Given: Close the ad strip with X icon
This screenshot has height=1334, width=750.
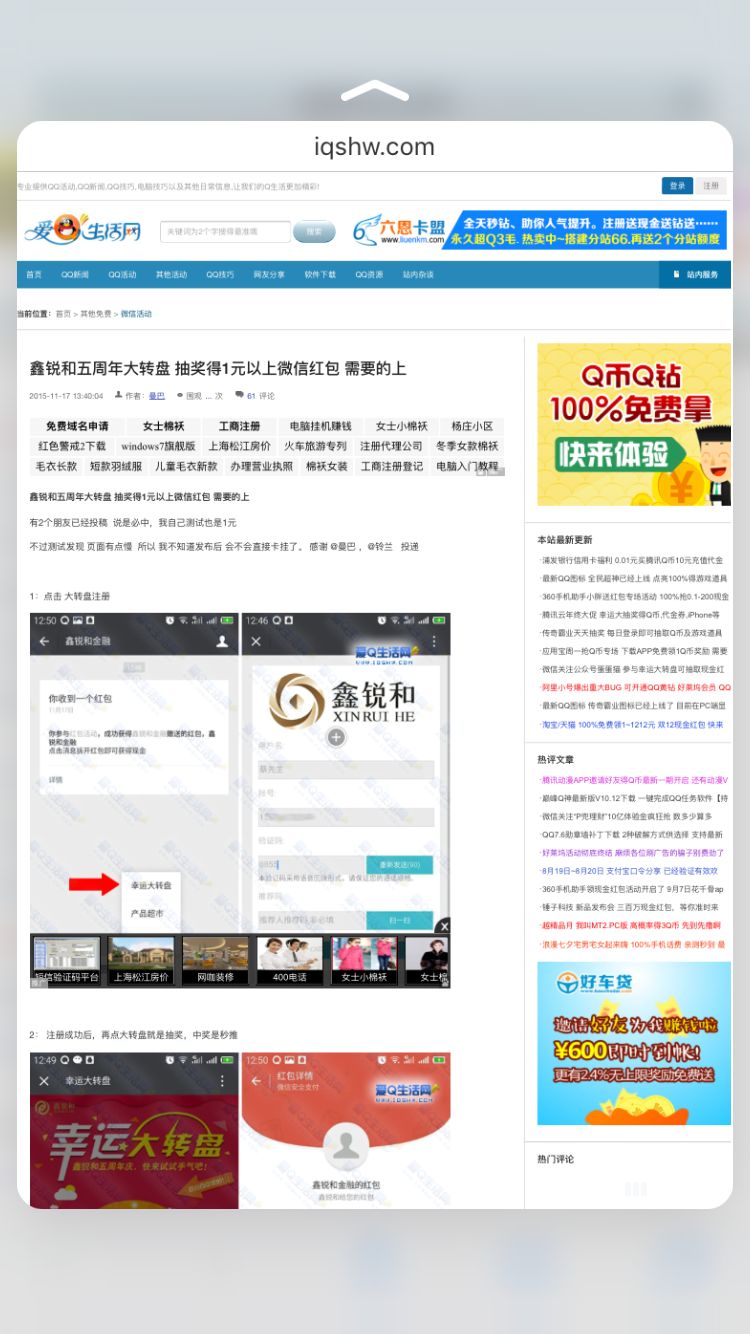Looking at the screenshot, I should (443, 925).
